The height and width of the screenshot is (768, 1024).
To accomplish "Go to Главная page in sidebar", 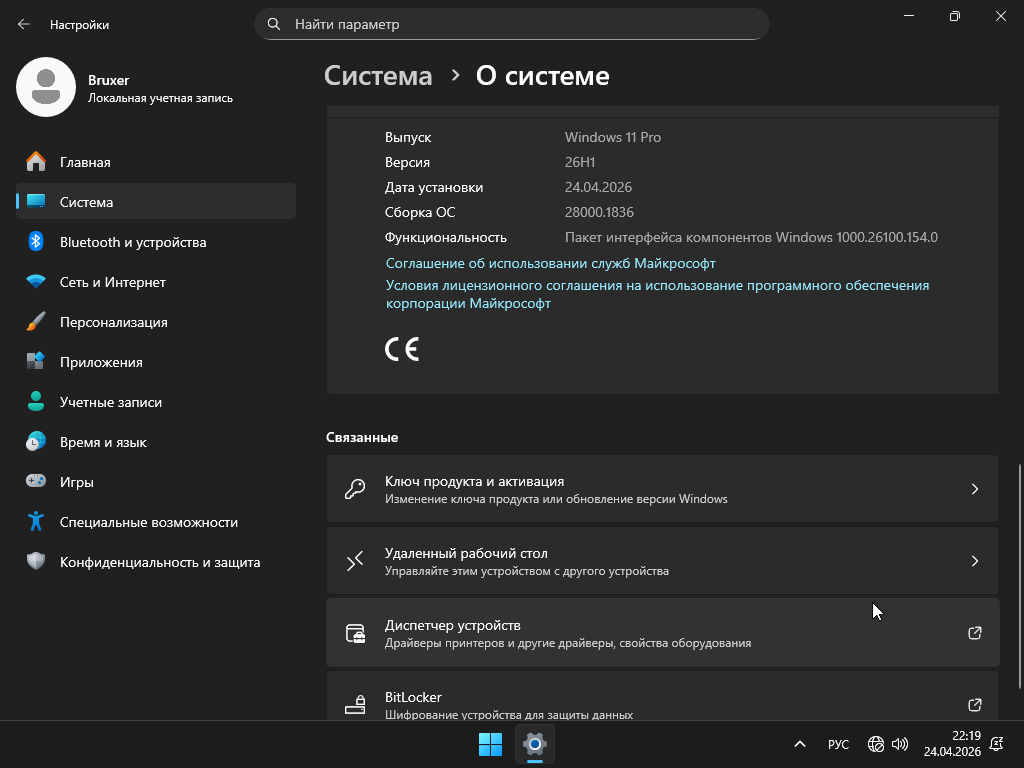I will (85, 162).
